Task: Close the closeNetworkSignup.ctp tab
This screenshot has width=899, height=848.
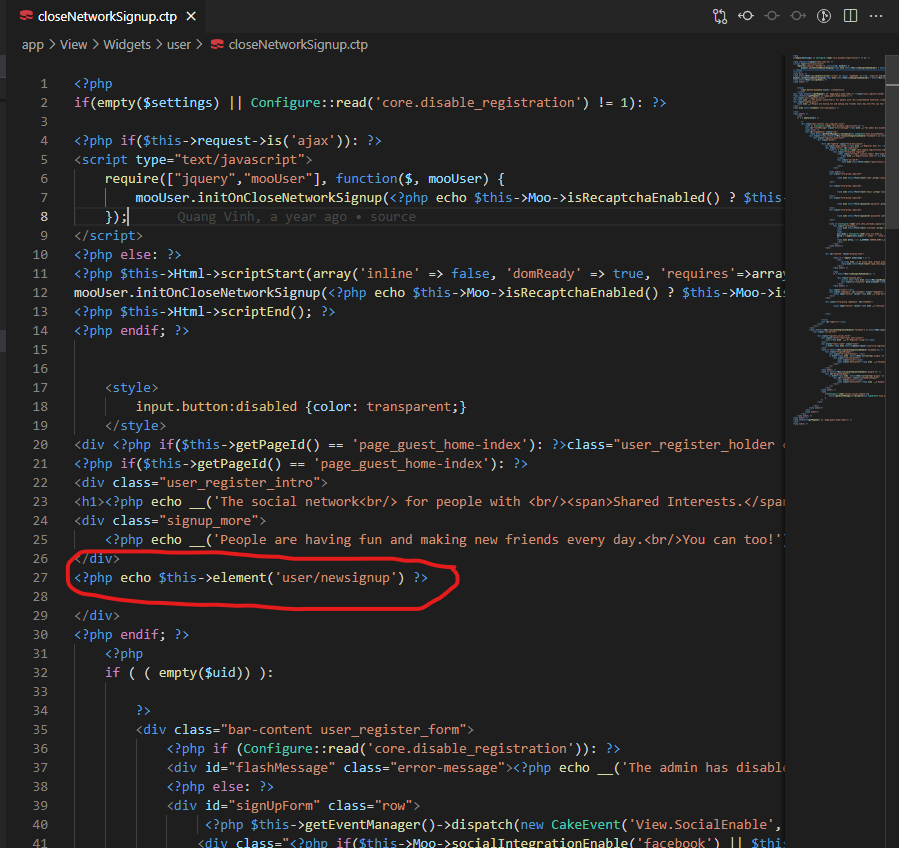Action: (x=191, y=17)
